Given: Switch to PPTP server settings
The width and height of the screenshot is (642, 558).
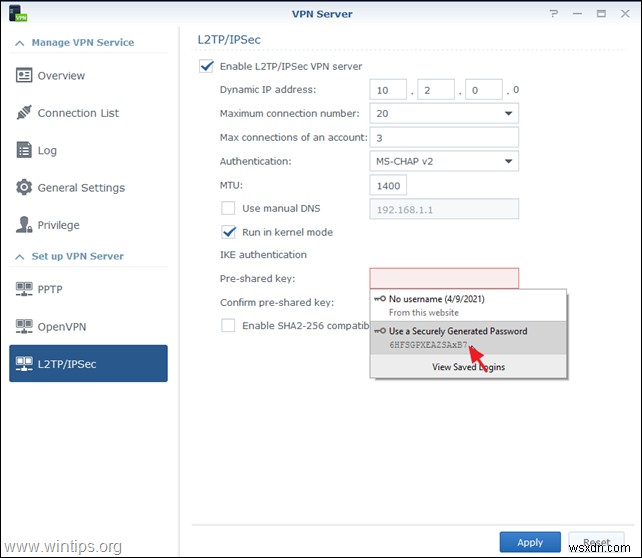Looking at the screenshot, I should click(x=88, y=289).
